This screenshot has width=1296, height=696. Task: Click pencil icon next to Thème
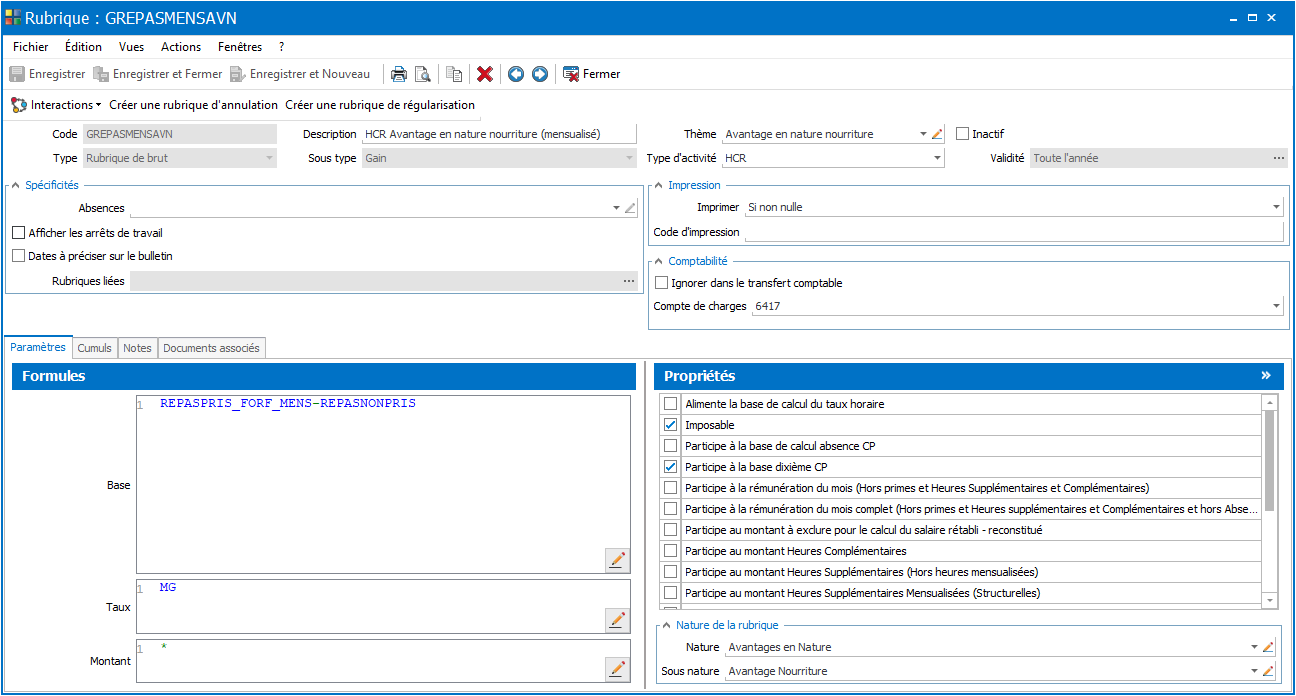point(937,134)
